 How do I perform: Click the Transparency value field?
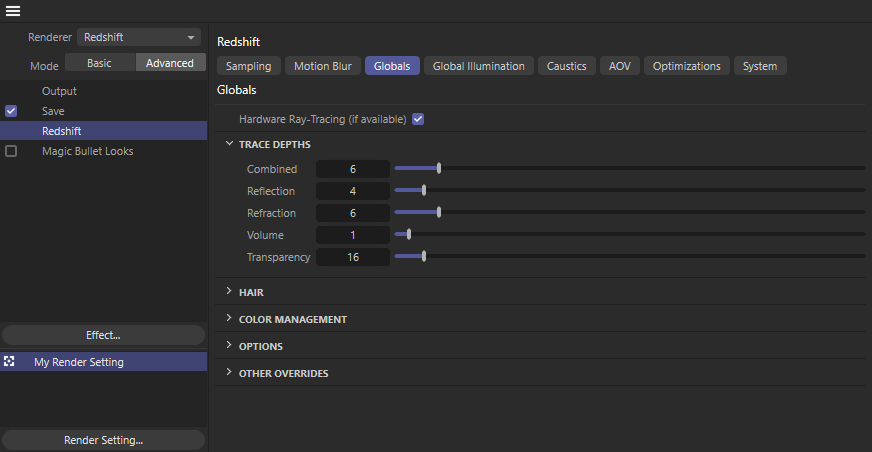click(353, 257)
